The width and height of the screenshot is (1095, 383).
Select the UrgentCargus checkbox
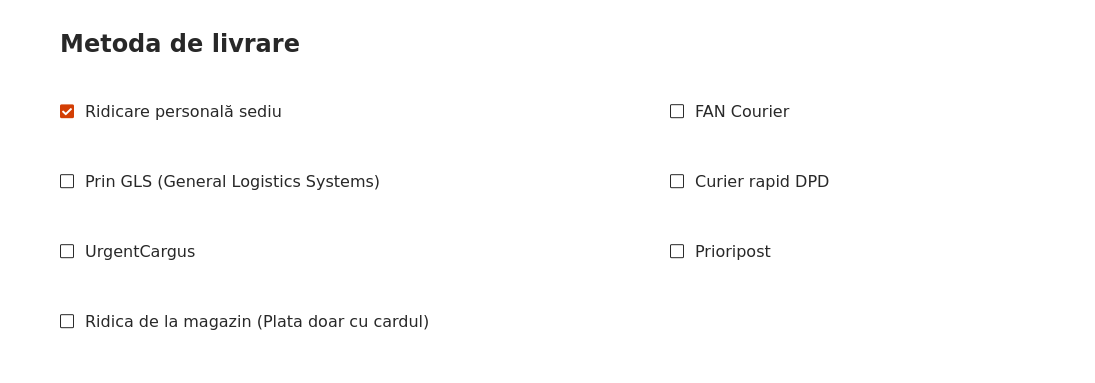[67, 251]
